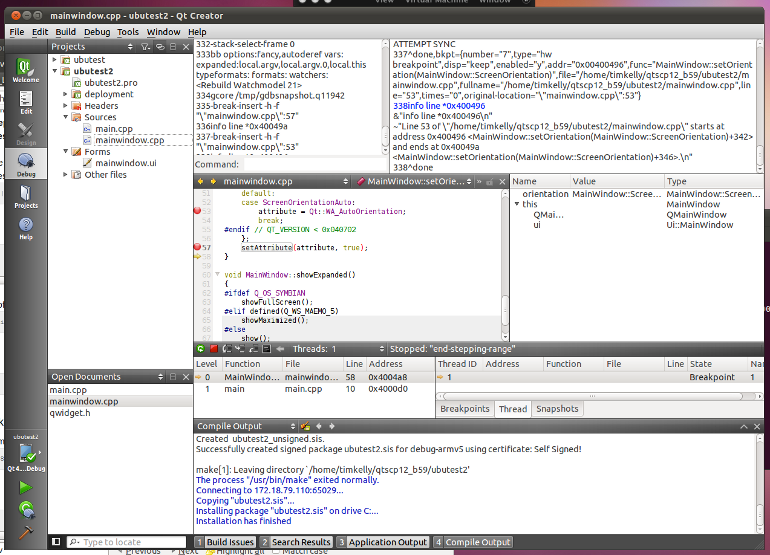Image resolution: width=770 pixels, height=555 pixels.
Task: Go back in editor navigation history
Action: tap(200, 181)
